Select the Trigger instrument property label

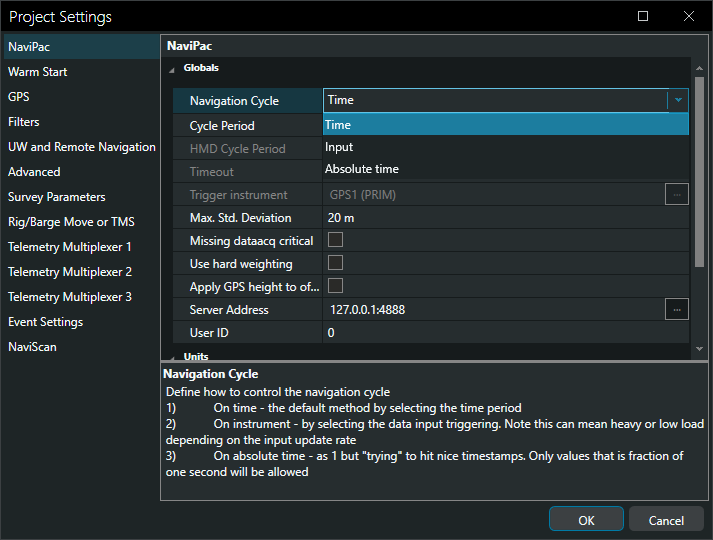pyautogui.click(x=248, y=195)
